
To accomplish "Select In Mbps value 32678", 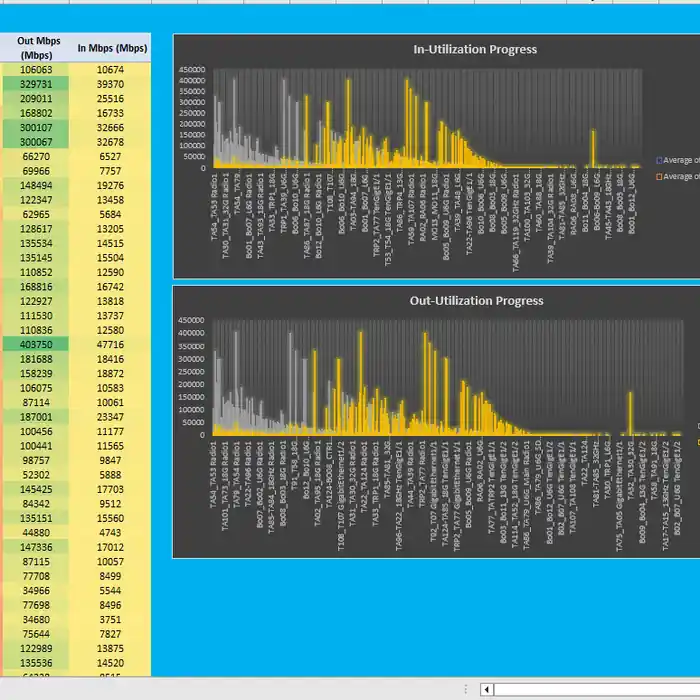I will (110, 142).
